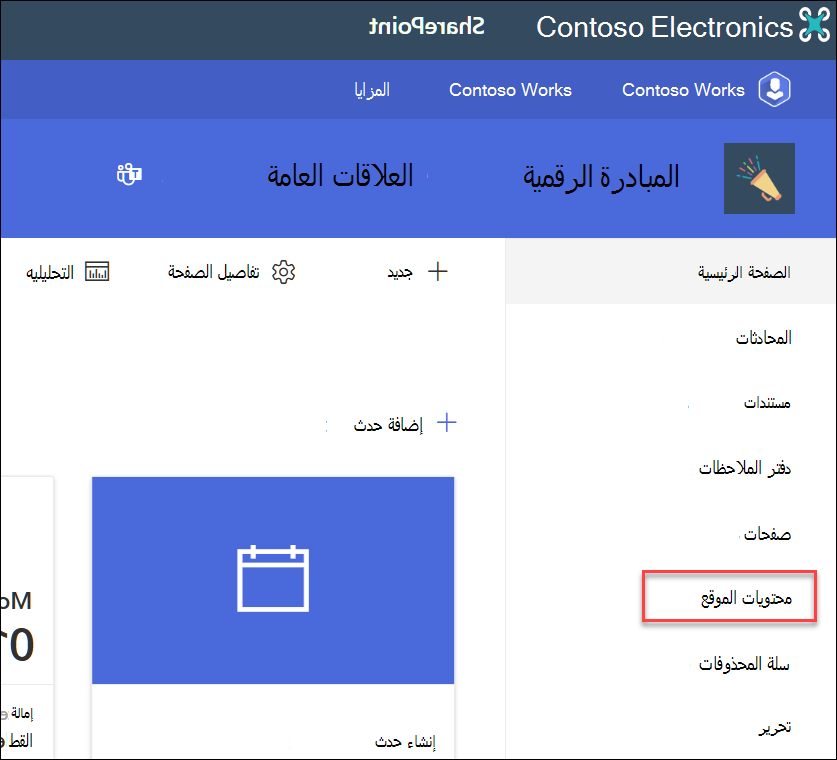Open المبادرة الرقمية site title
This screenshot has height=760, width=837.
point(601,177)
